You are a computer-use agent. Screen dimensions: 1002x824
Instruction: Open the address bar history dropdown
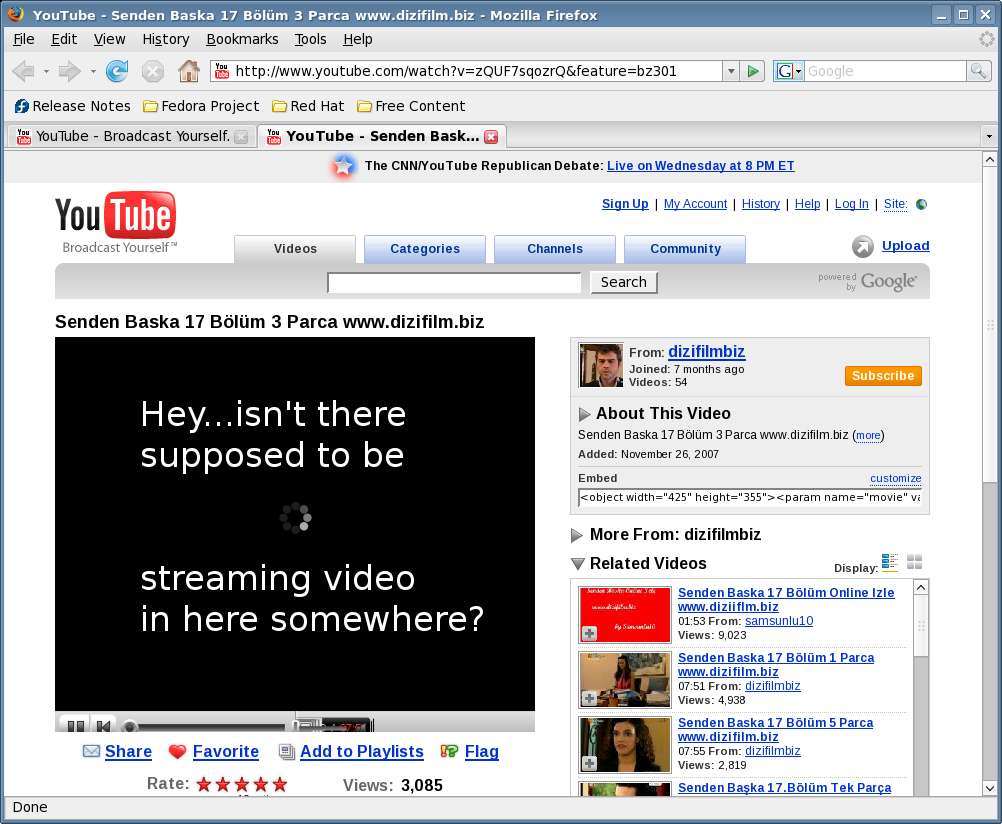click(x=731, y=71)
